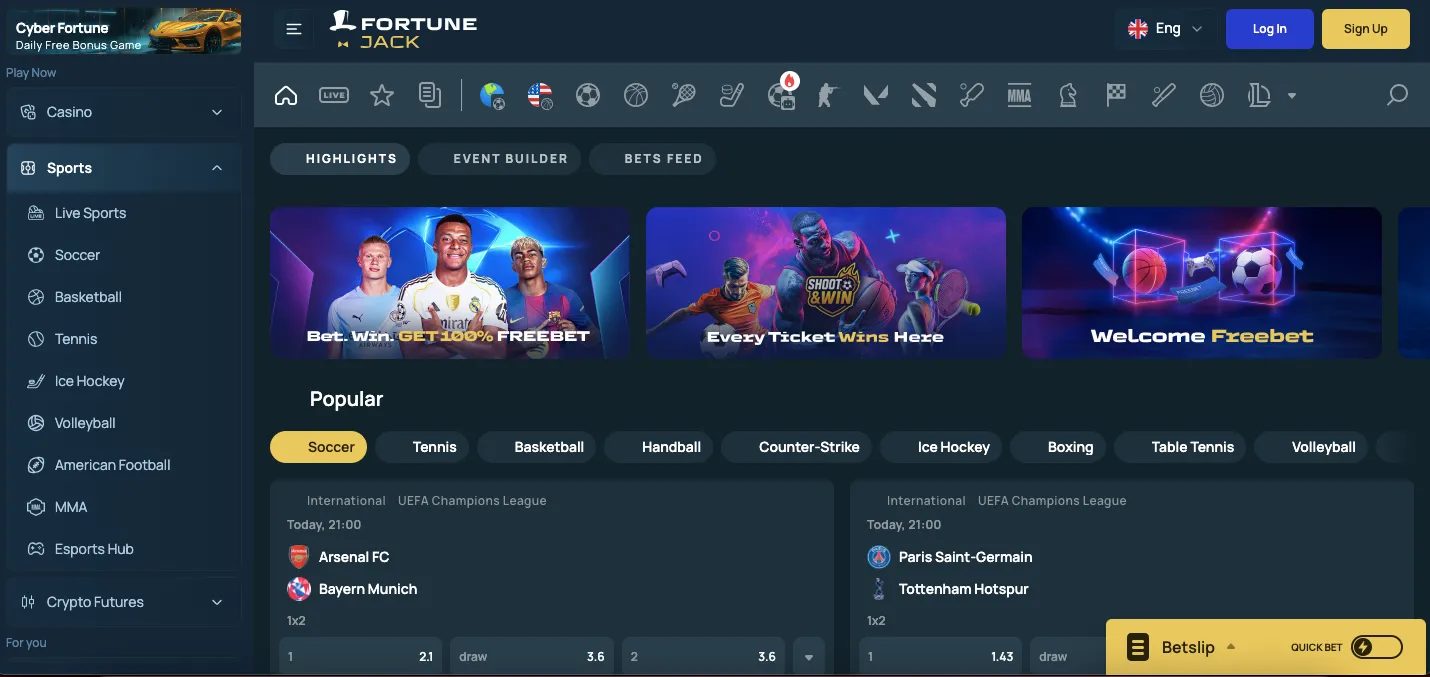This screenshot has width=1430, height=677.
Task: Select the USA flag sports icon
Action: click(540, 95)
